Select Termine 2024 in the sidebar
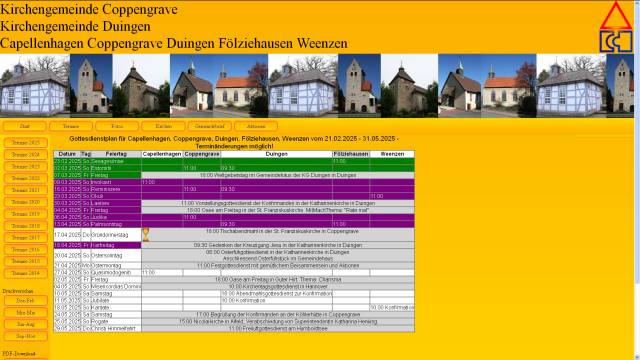The height and width of the screenshot is (360, 640). (26, 155)
